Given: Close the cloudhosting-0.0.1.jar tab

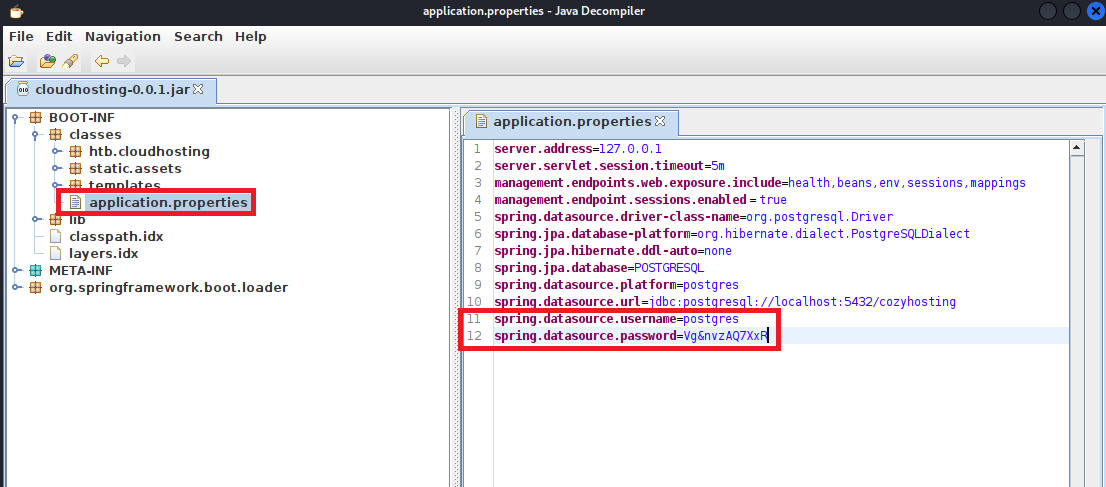Looking at the screenshot, I should point(198,89).
